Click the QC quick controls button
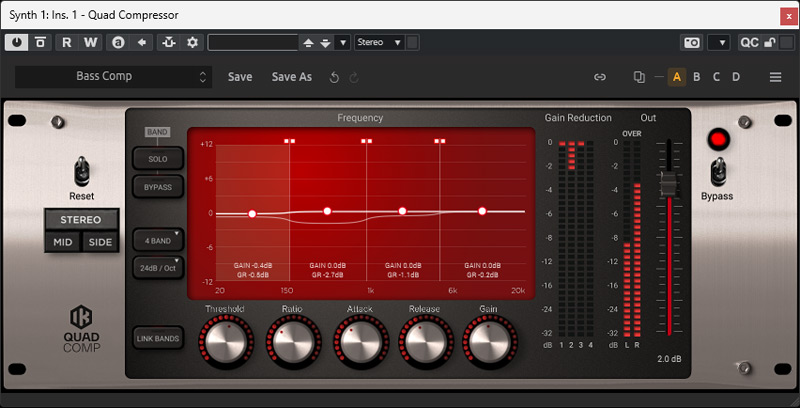Viewport: 800px width, 408px height. (x=749, y=42)
